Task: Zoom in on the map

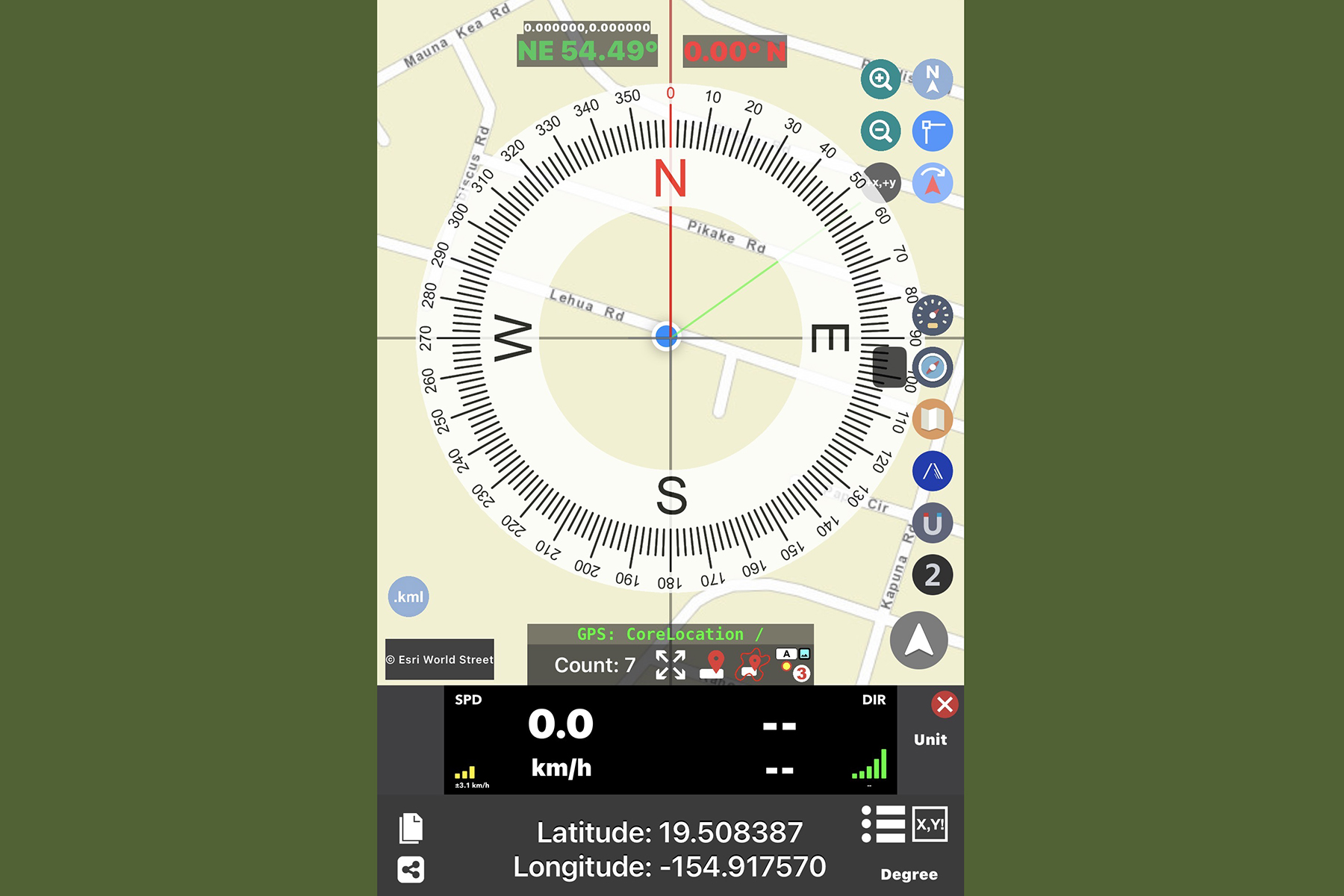Action: coord(880,79)
